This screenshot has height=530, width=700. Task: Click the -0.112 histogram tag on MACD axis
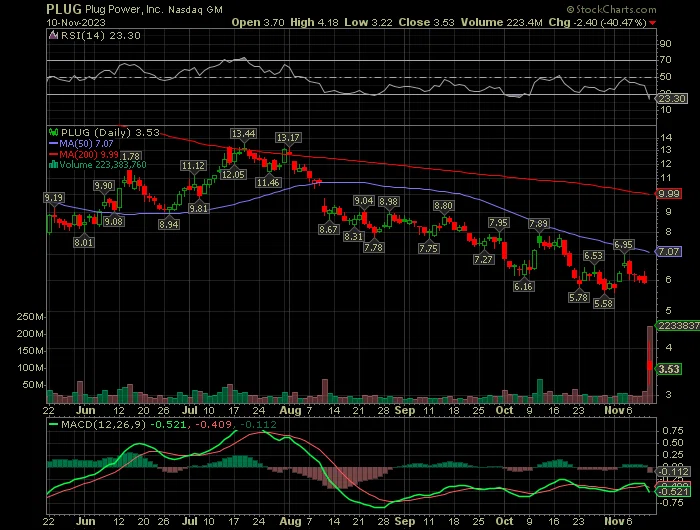674,472
